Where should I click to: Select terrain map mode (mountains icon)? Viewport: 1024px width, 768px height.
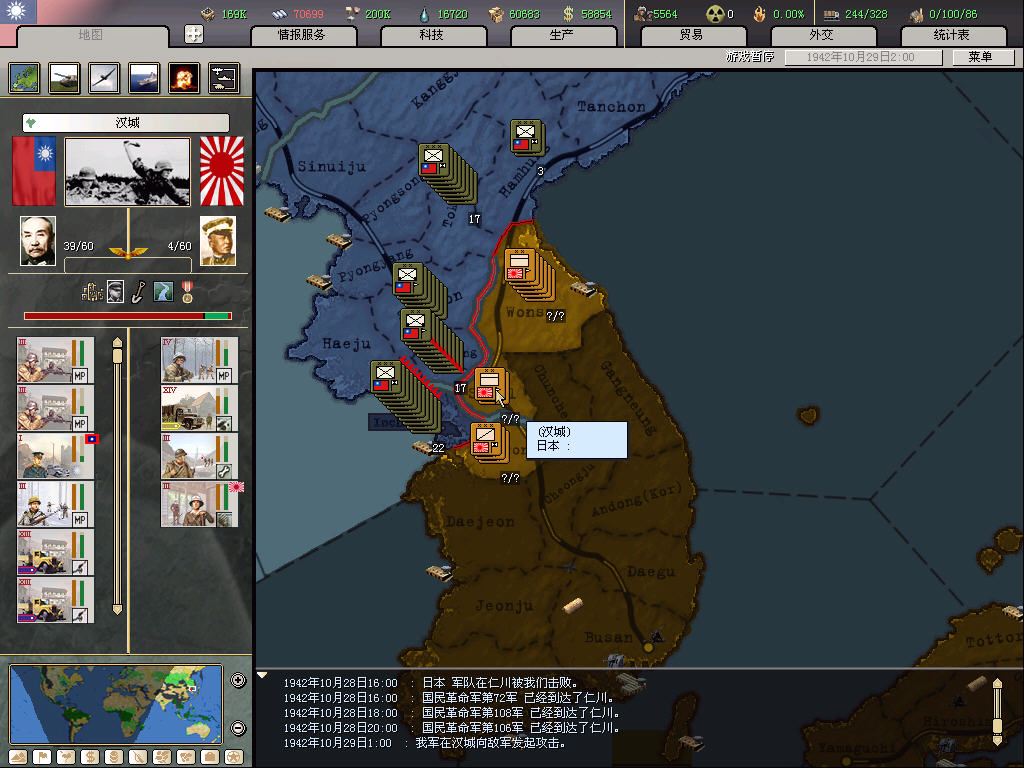18,757
